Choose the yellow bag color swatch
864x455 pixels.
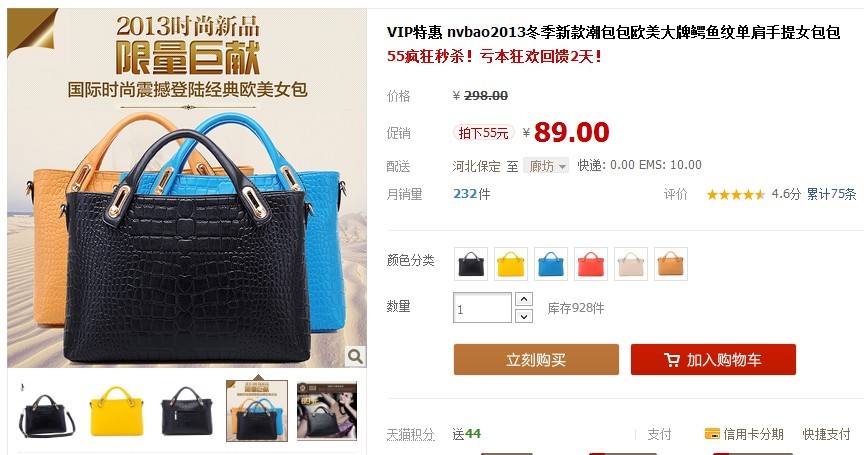511,264
